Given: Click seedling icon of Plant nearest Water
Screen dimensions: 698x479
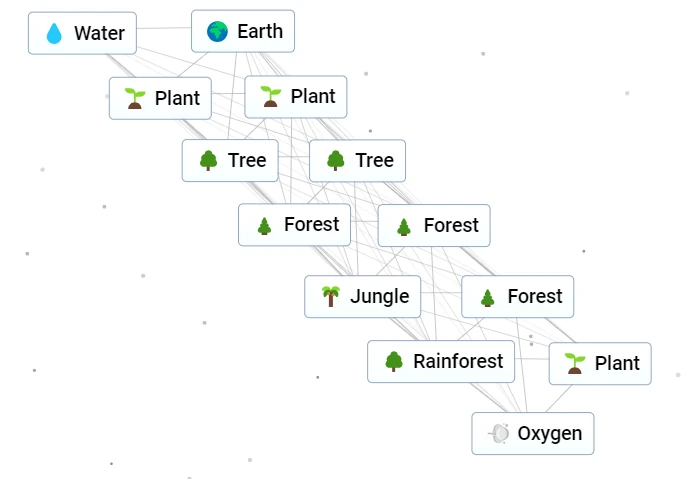Looking at the screenshot, I should pyautogui.click(x=134, y=99).
